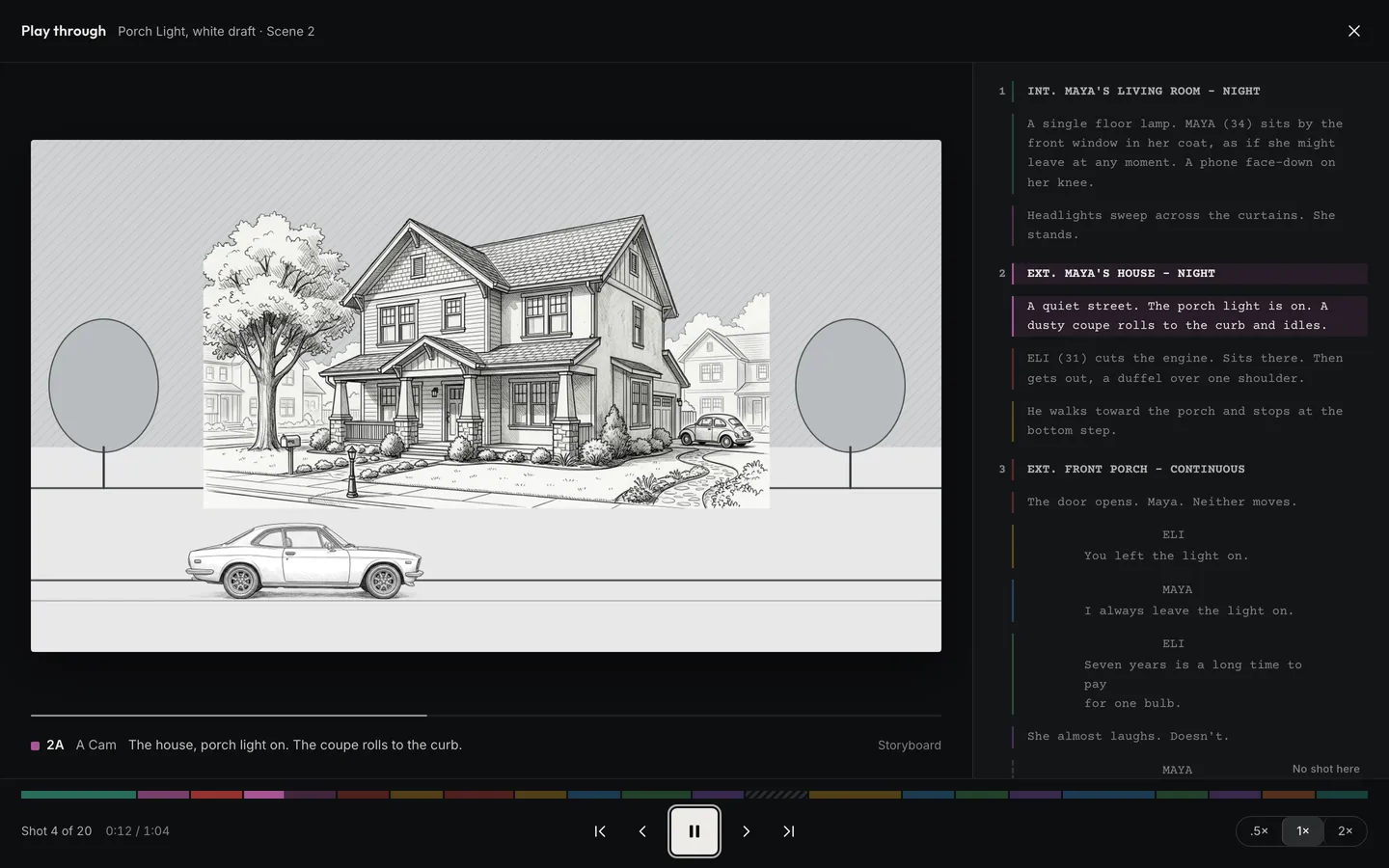Close the Play through view
The height and width of the screenshot is (868, 1389).
(1354, 31)
